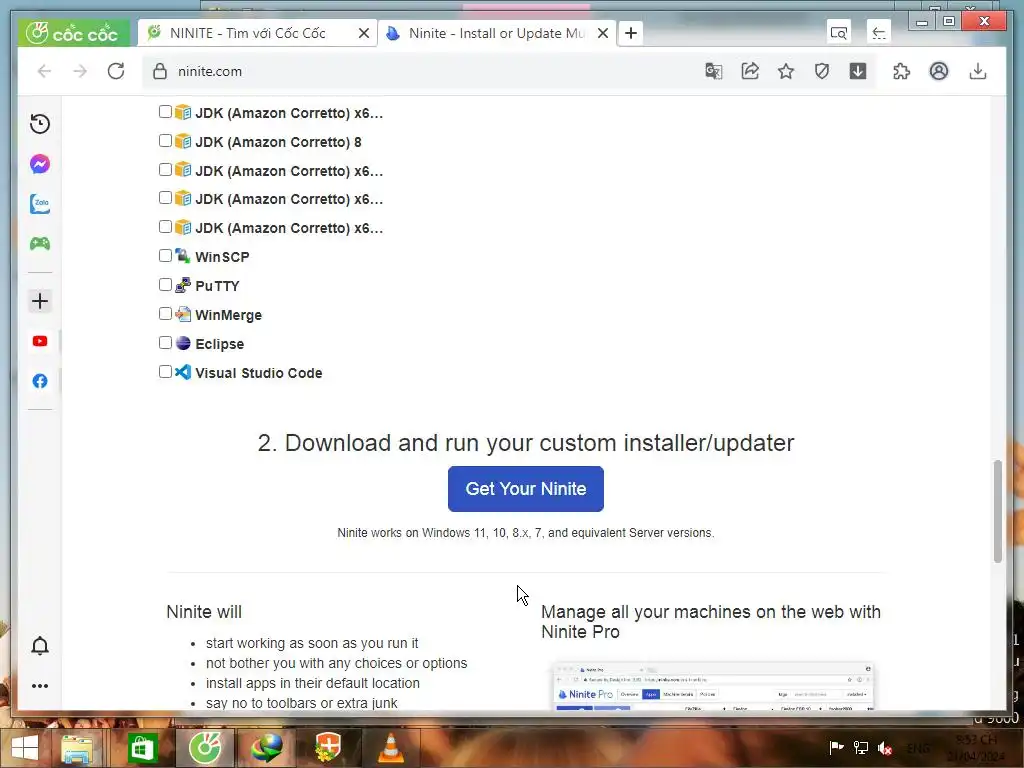Viewport: 1024px width, 768px height.
Task: Select the Eclipse checkbox
Action: 165,343
